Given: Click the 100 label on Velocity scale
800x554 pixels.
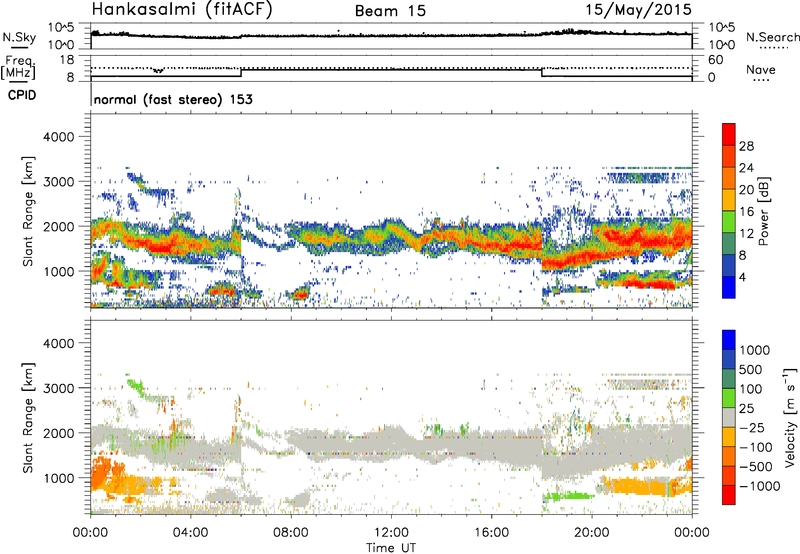Looking at the screenshot, I should click(x=751, y=389).
